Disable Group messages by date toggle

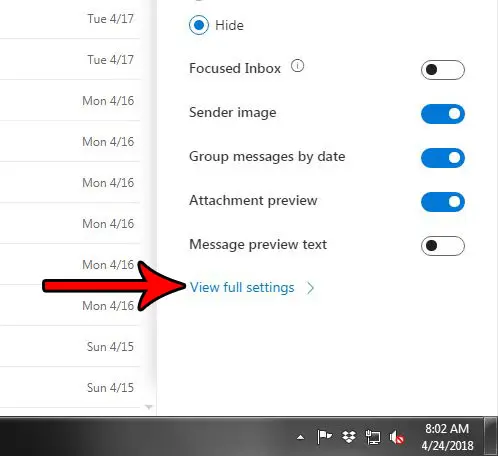(x=443, y=158)
